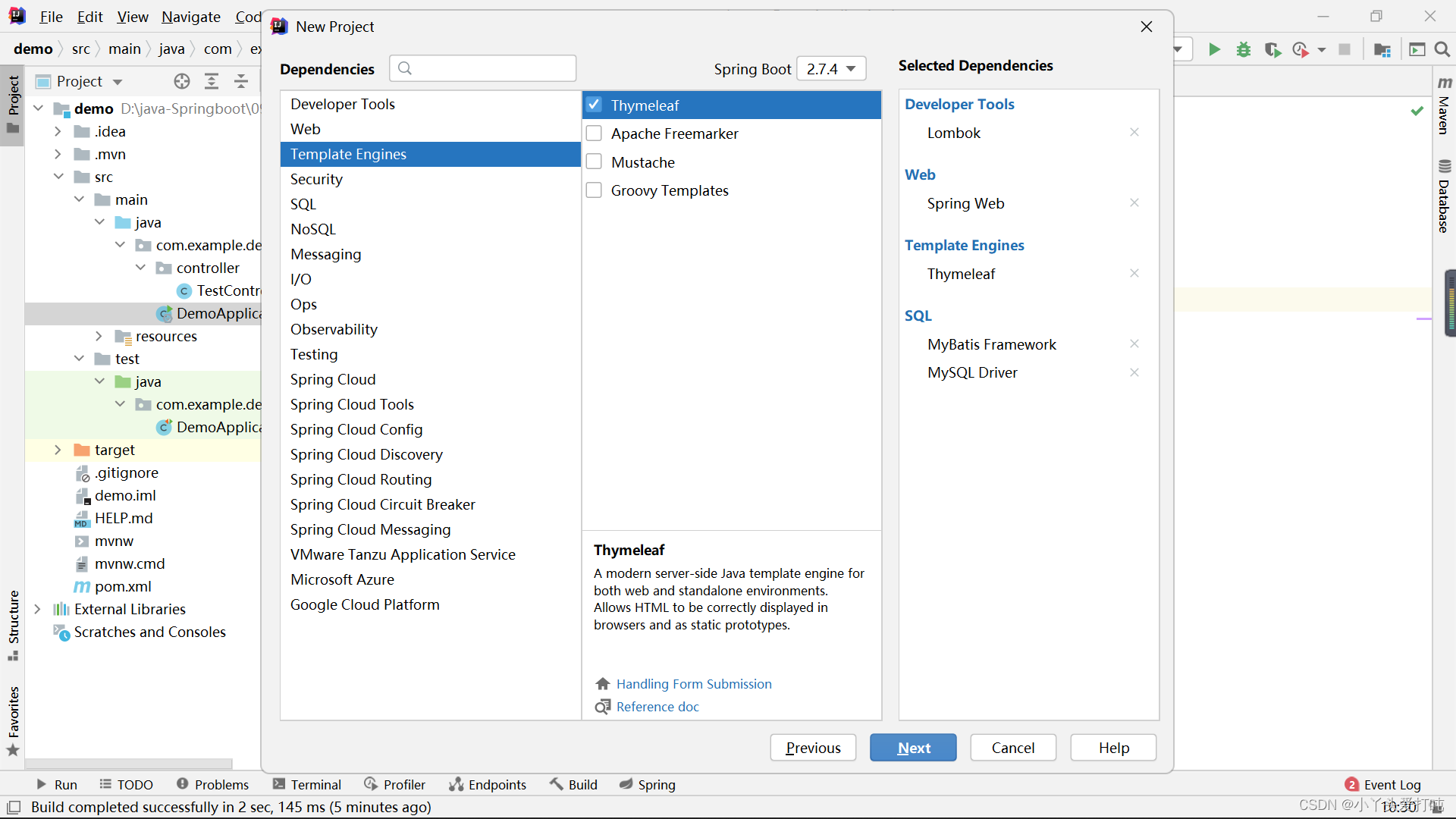Open the Spring tool window tab
Viewport: 1456px width, 819px height.
[x=648, y=785]
